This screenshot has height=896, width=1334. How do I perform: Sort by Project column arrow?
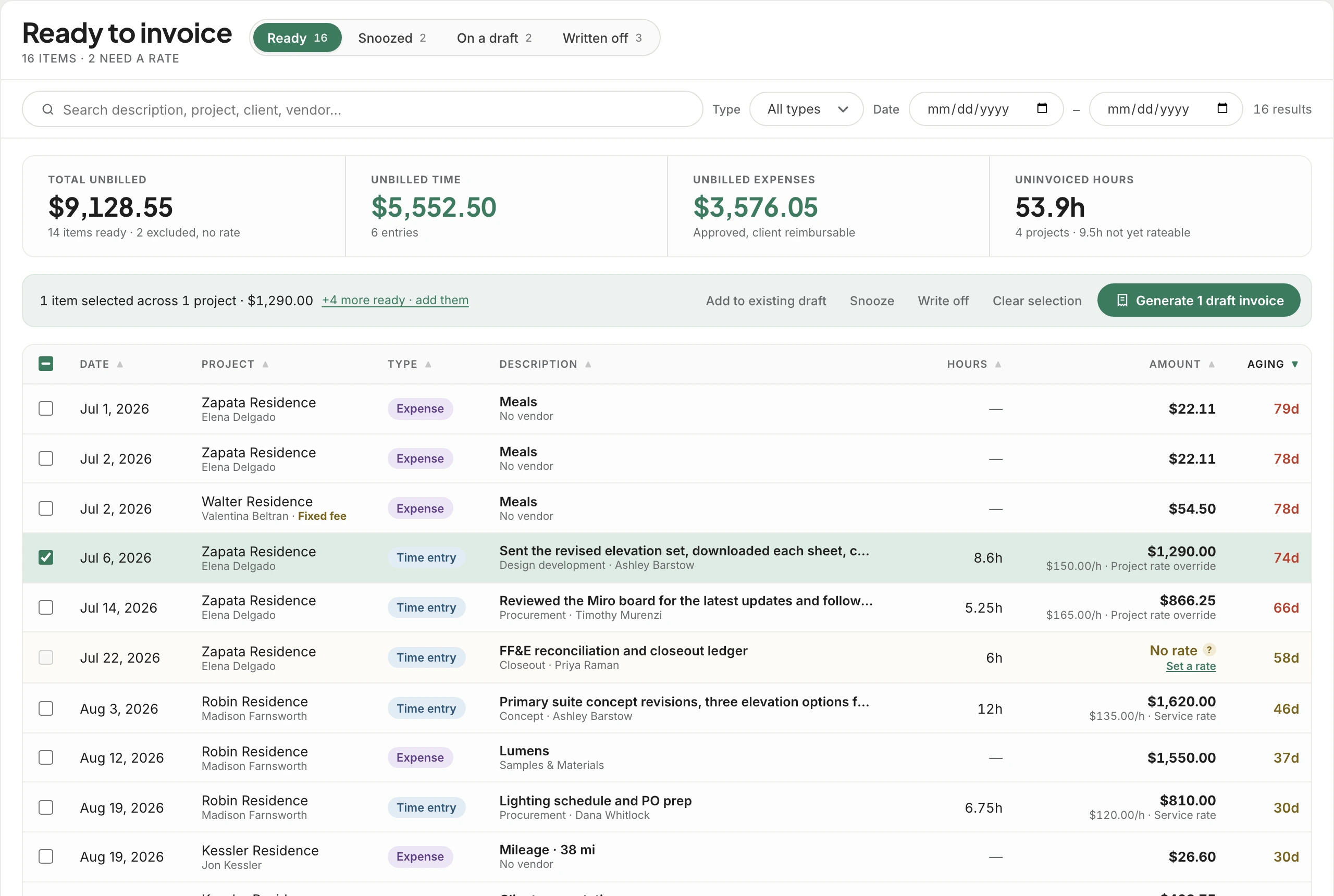[x=265, y=365]
